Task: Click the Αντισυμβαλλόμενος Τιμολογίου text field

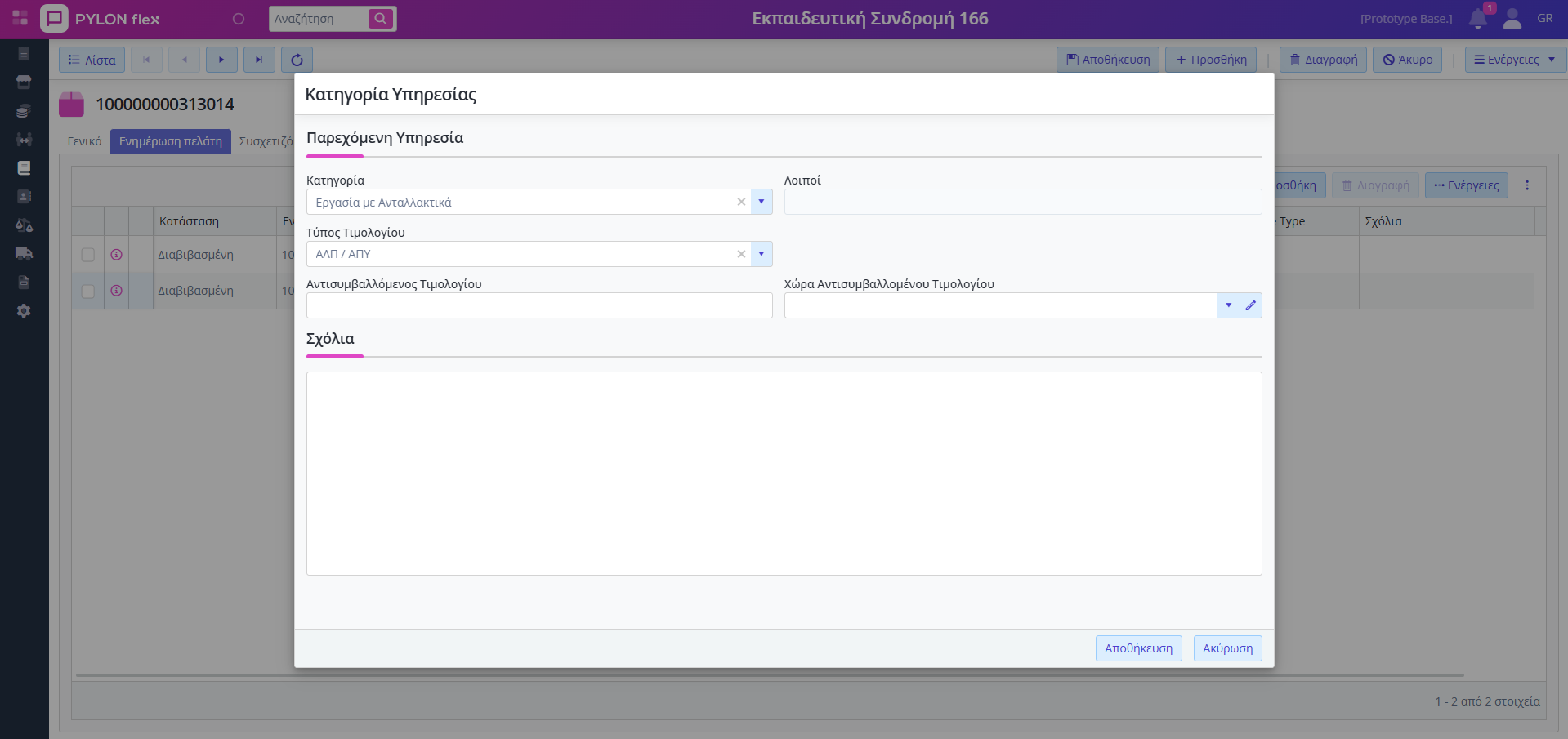Action: point(538,305)
